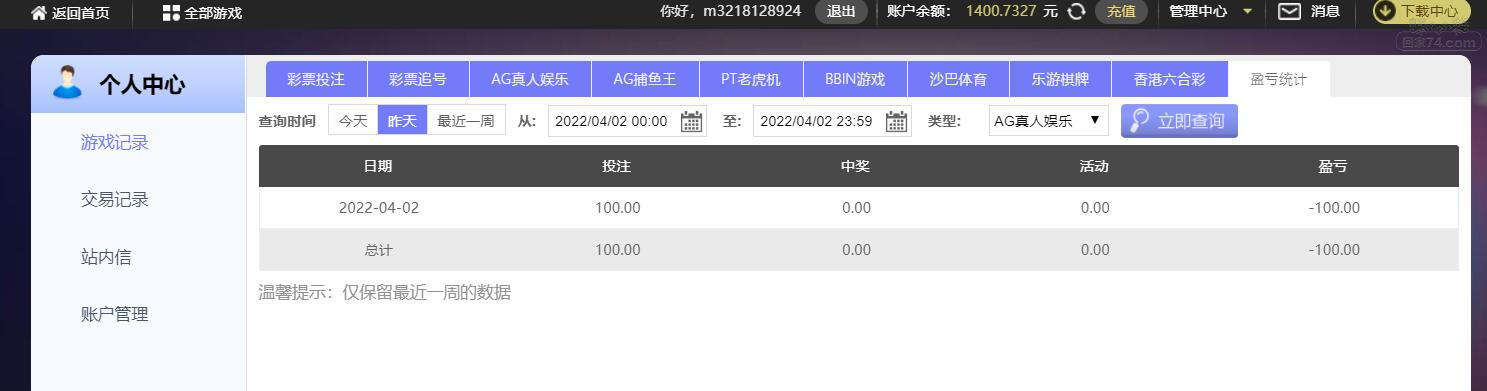Click the refresh balance icon
The height and width of the screenshot is (391, 1487).
point(1076,12)
